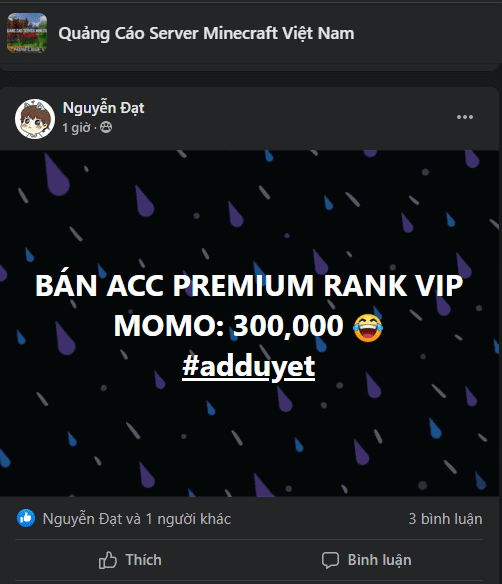Viewport: 502px width, 584px height.
Task: Click the laughing emoji in the post
Action: coord(368,327)
